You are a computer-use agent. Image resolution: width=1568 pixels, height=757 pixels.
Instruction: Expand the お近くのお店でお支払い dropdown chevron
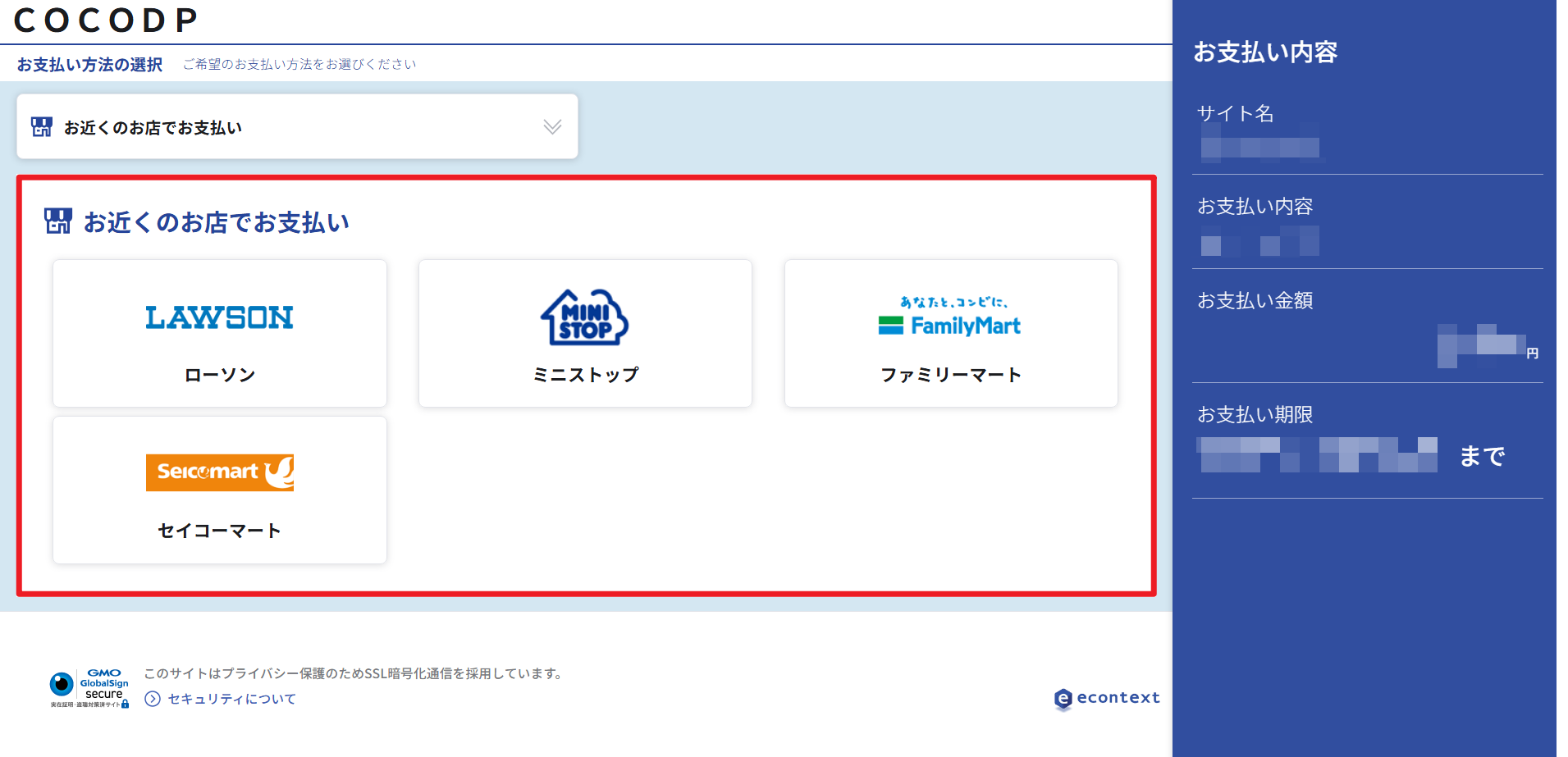pyautogui.click(x=552, y=126)
